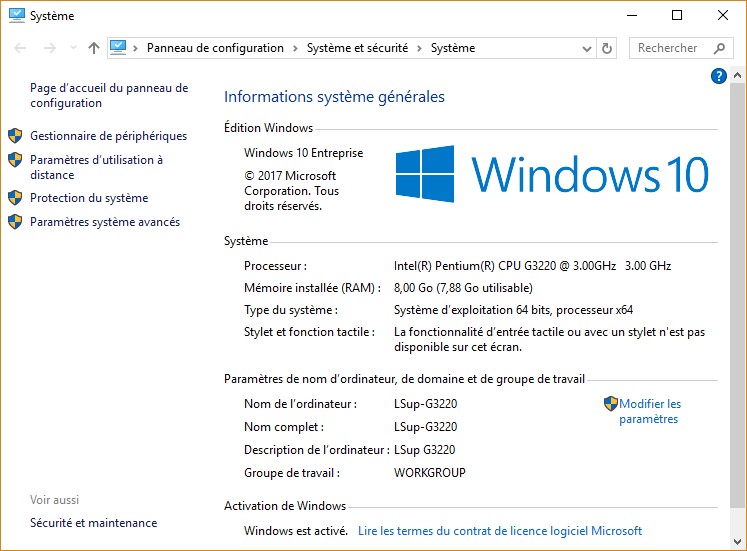Select the Système et sécurité breadcrumb
This screenshot has height=551, width=747.
pos(357,48)
